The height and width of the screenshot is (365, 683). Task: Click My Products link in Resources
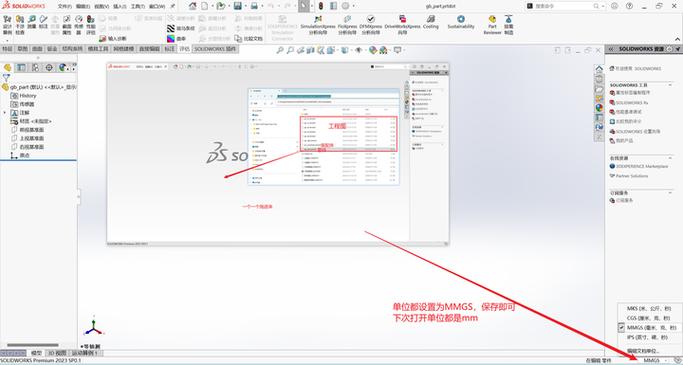[x=621, y=141]
